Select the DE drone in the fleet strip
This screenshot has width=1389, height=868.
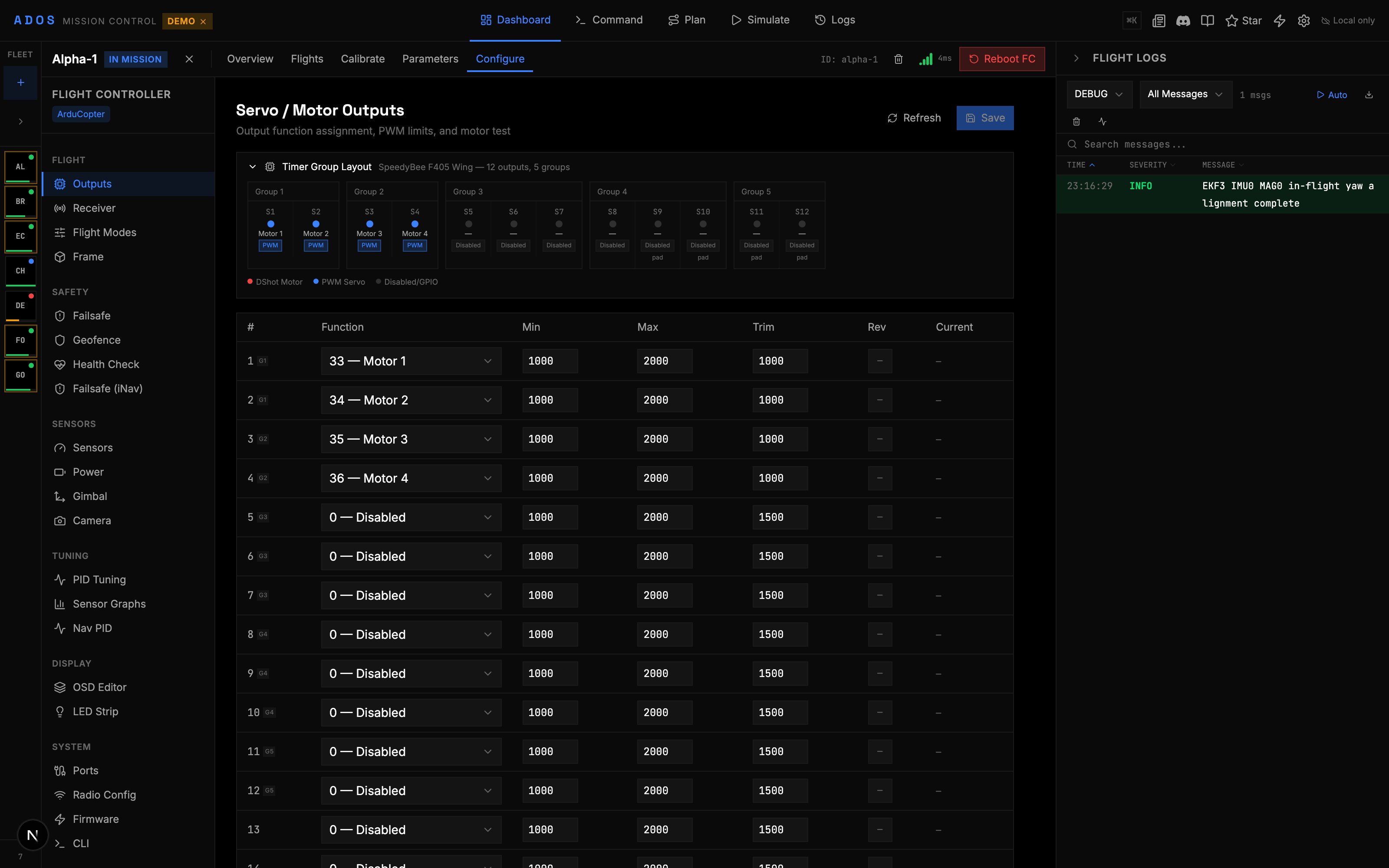[21, 306]
